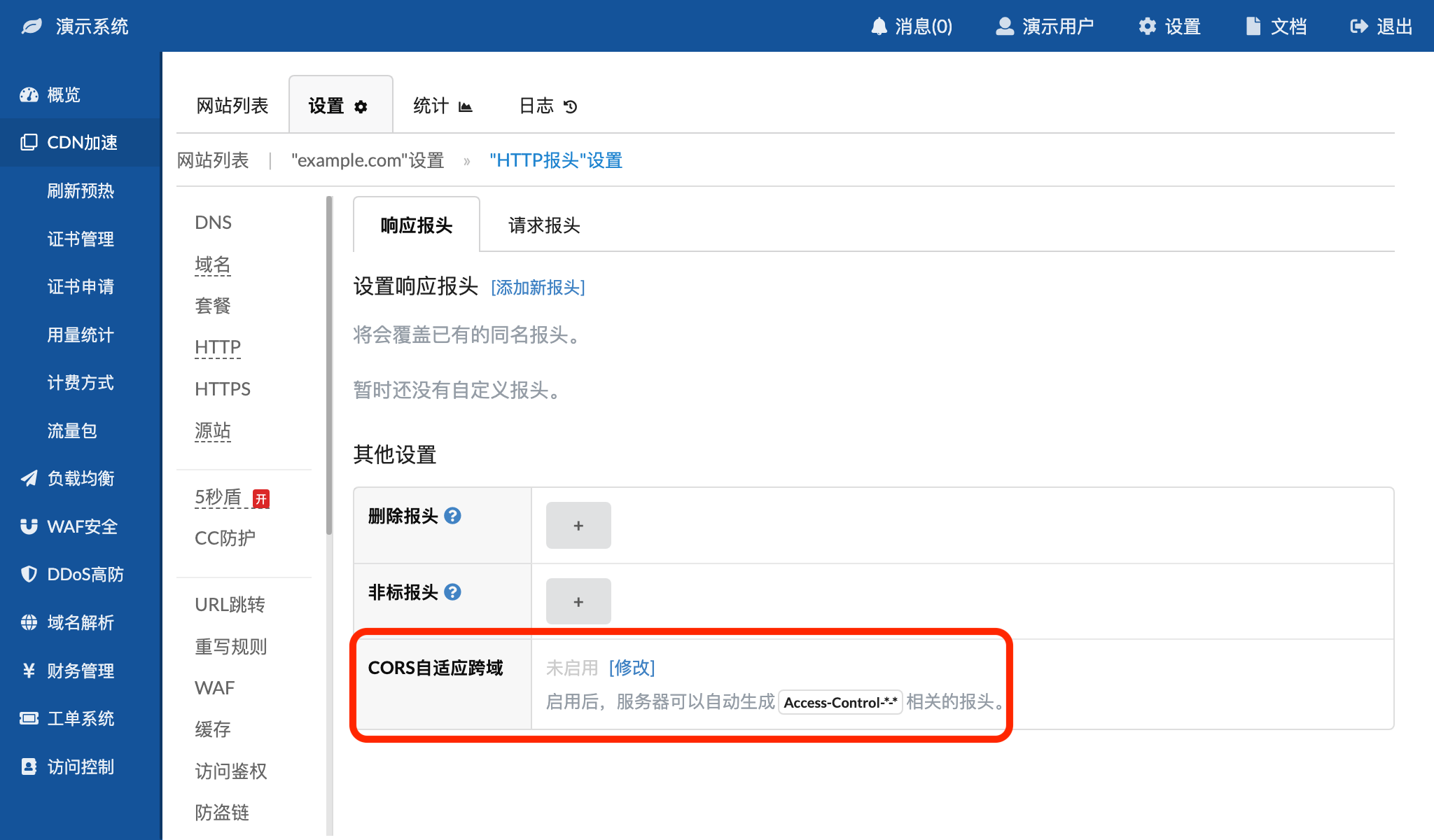Open 概览 dashboard from sidebar
The image size is (1434, 840).
63,94
